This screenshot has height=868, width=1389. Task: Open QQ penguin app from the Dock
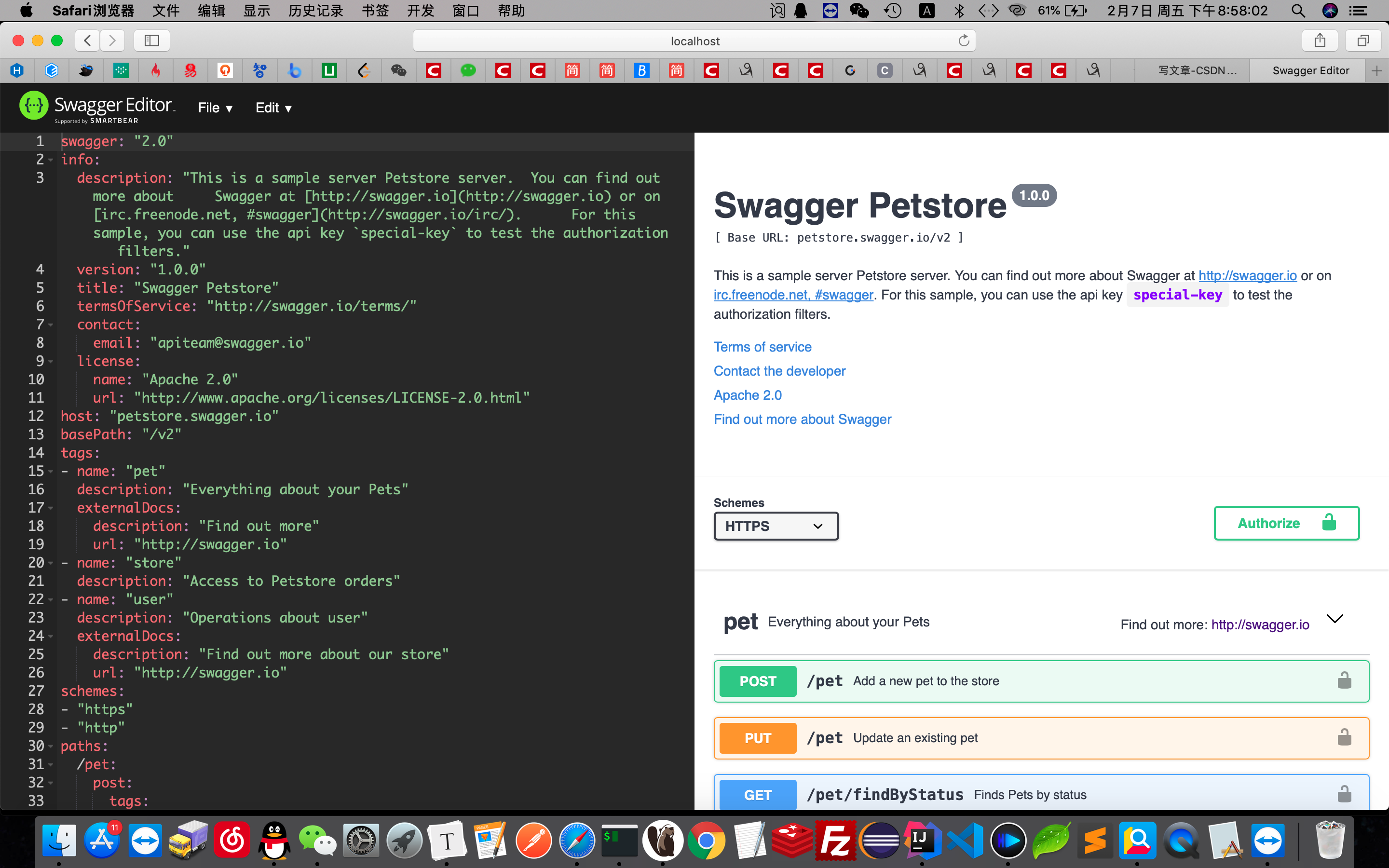[274, 841]
